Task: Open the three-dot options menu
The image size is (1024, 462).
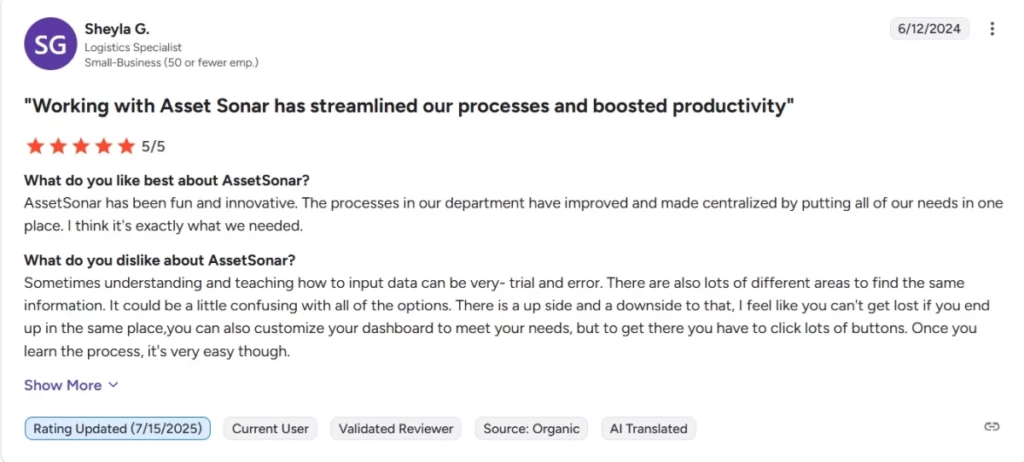Action: pos(992,29)
